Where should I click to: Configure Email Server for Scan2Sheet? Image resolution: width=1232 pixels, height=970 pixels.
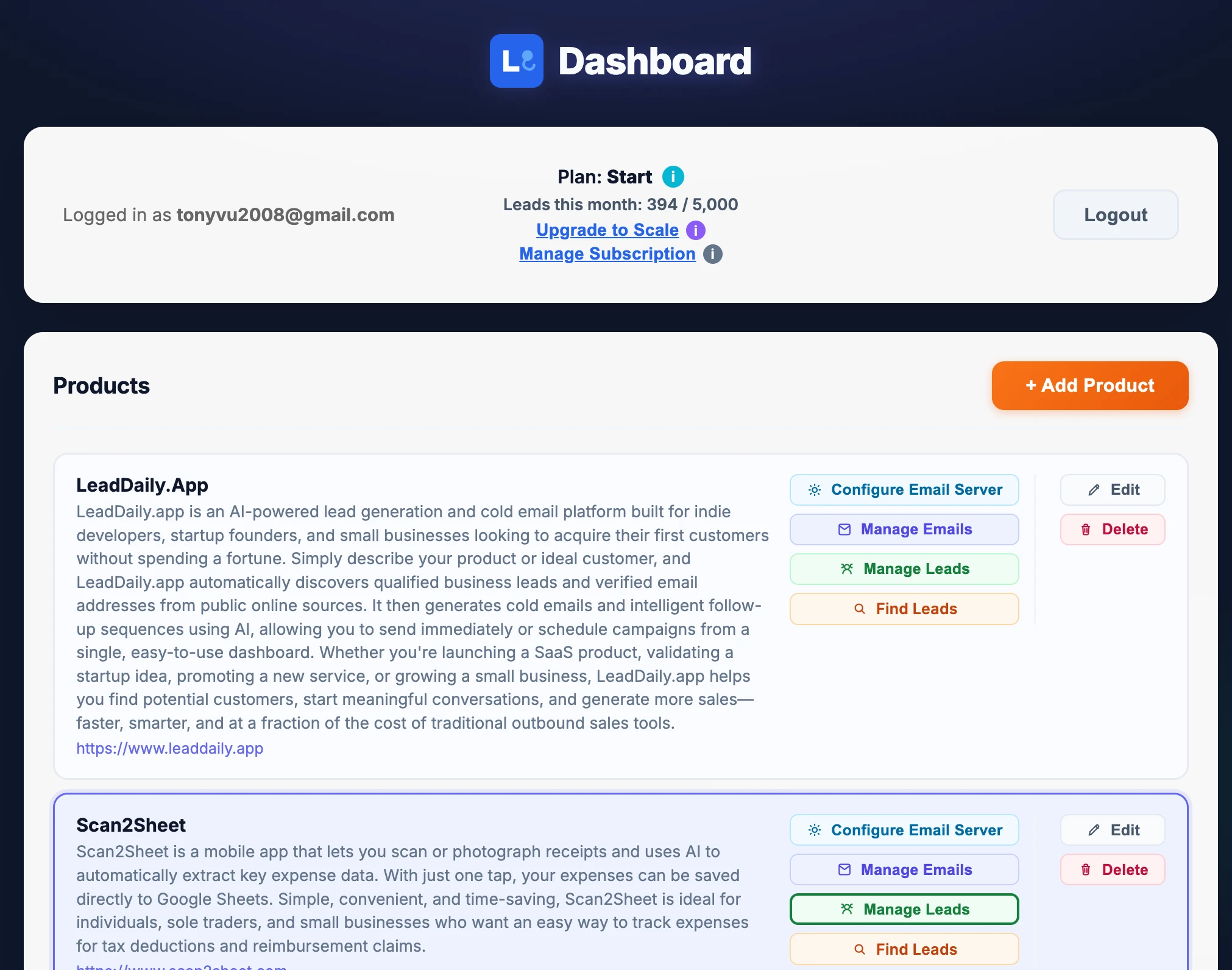click(904, 830)
